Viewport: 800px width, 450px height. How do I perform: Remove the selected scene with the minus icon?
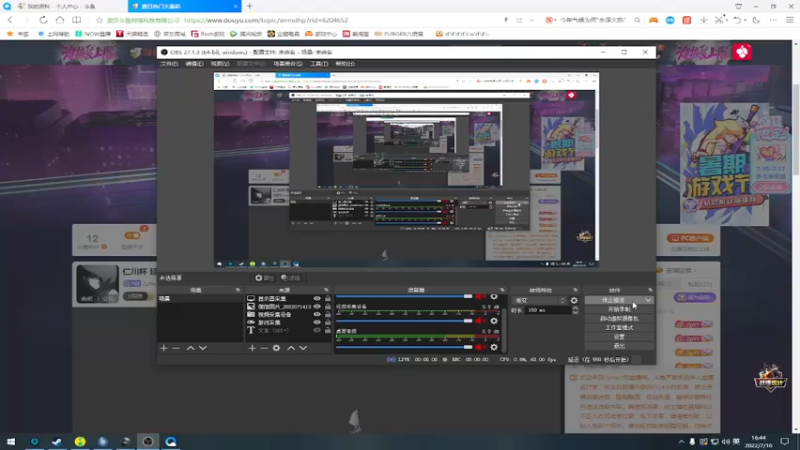click(x=176, y=348)
